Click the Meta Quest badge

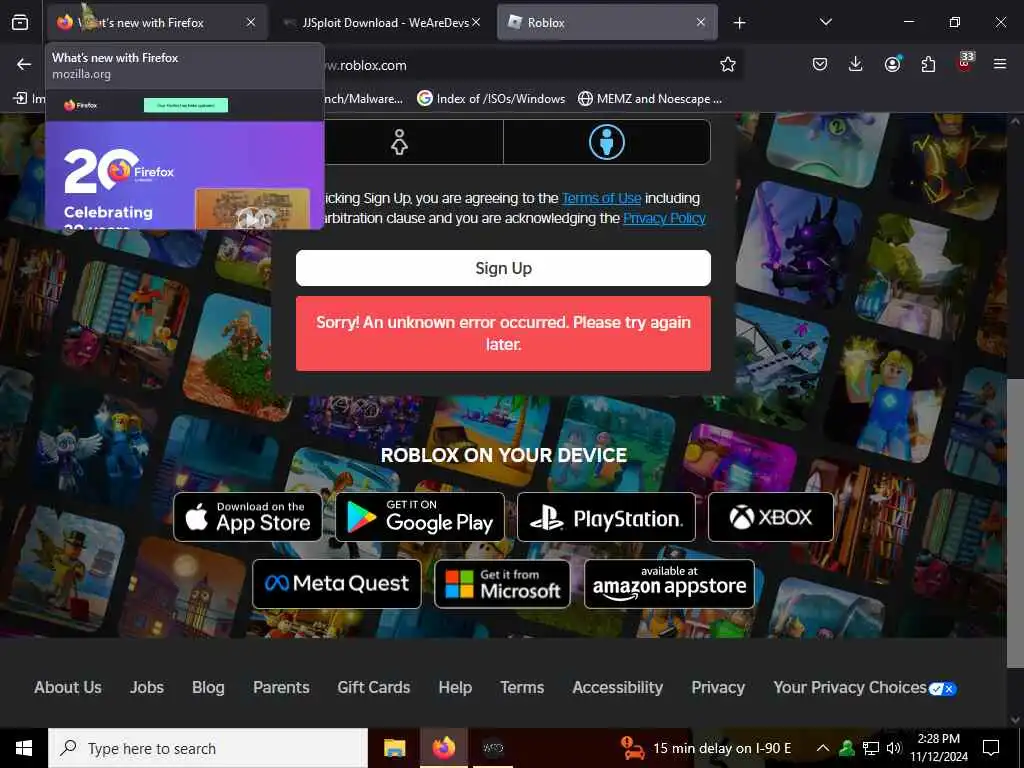coord(337,583)
